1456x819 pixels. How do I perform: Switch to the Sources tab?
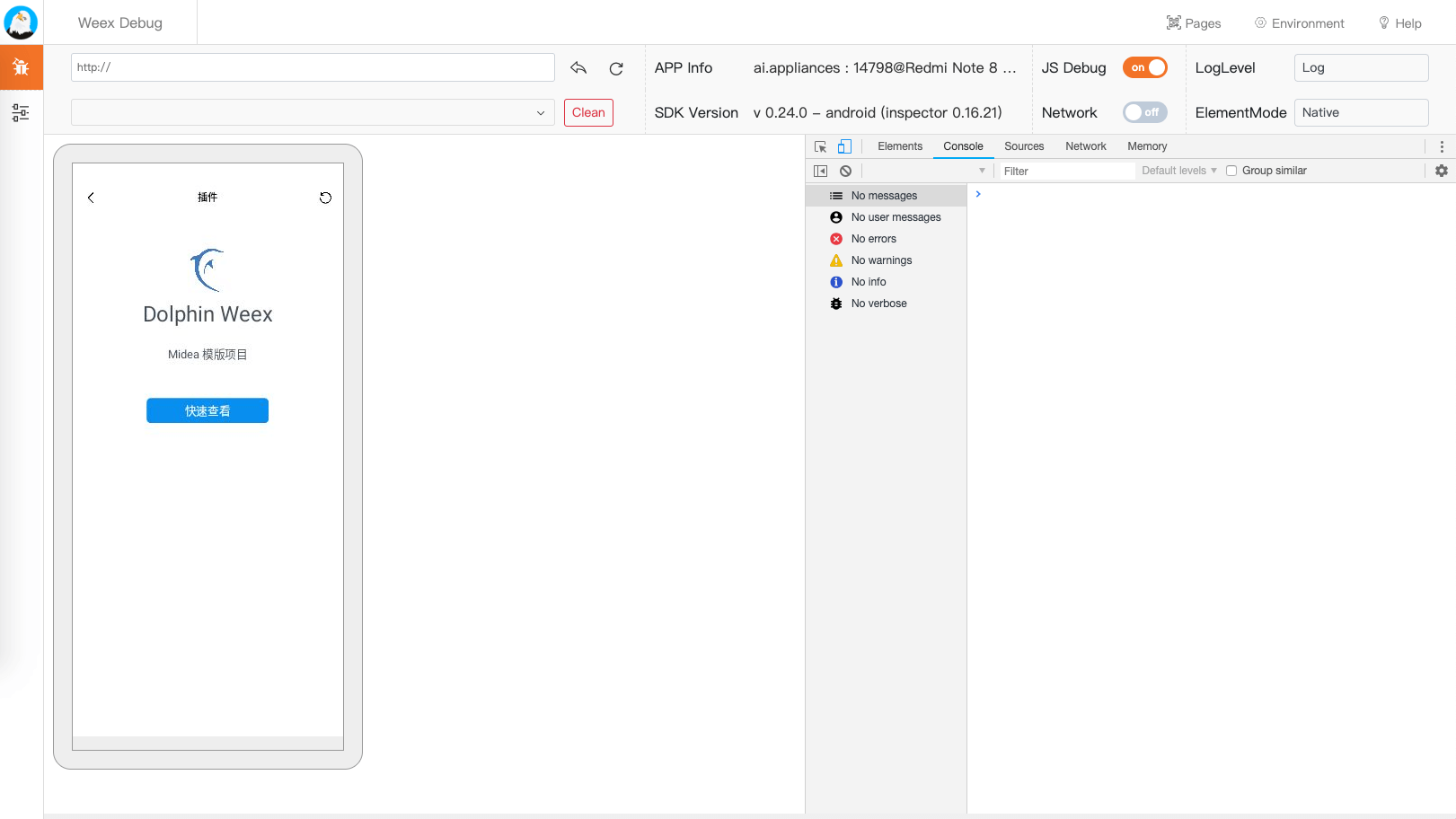tap(1024, 146)
